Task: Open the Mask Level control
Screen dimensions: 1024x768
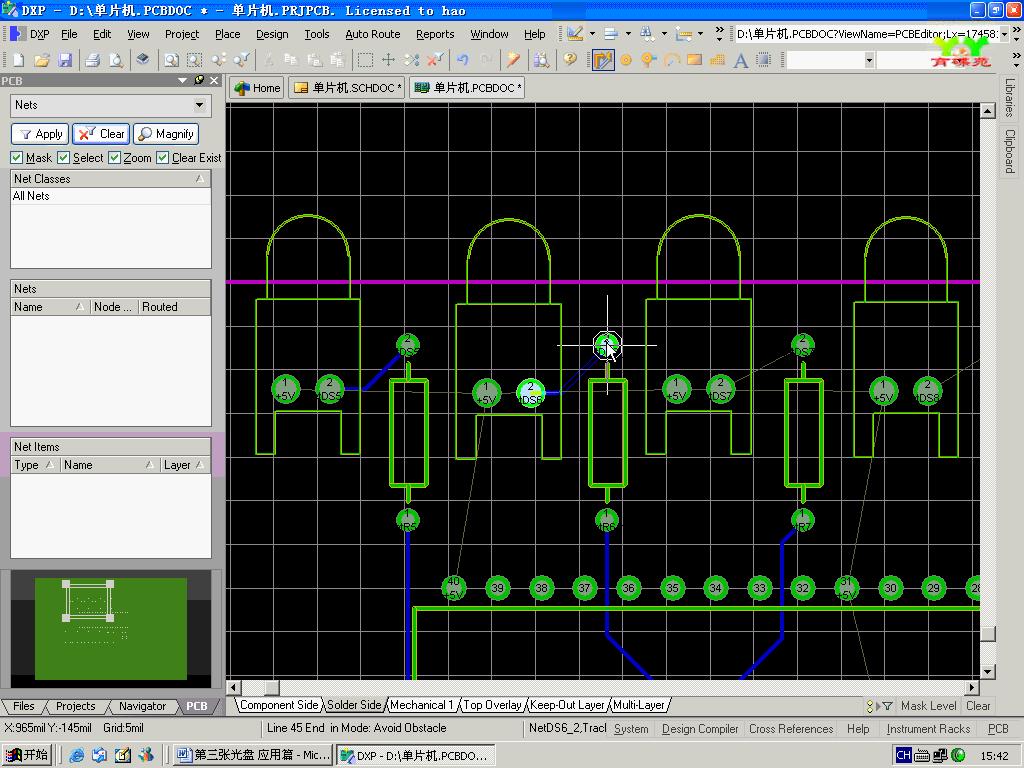Action: tap(928, 706)
